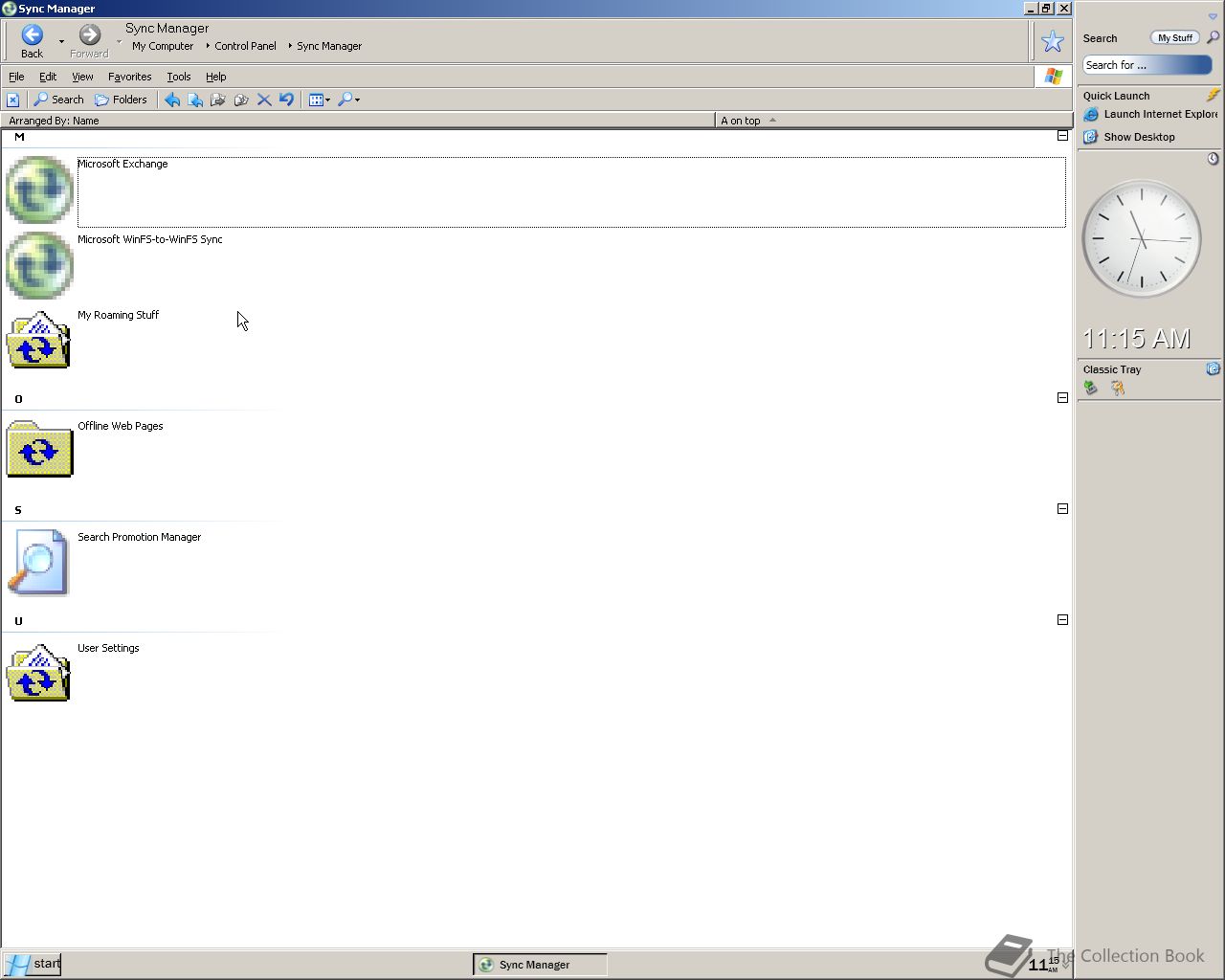Screen dimensions: 1225x980
Task: Click Show Desktop in Quick Launch
Action: point(1129,137)
